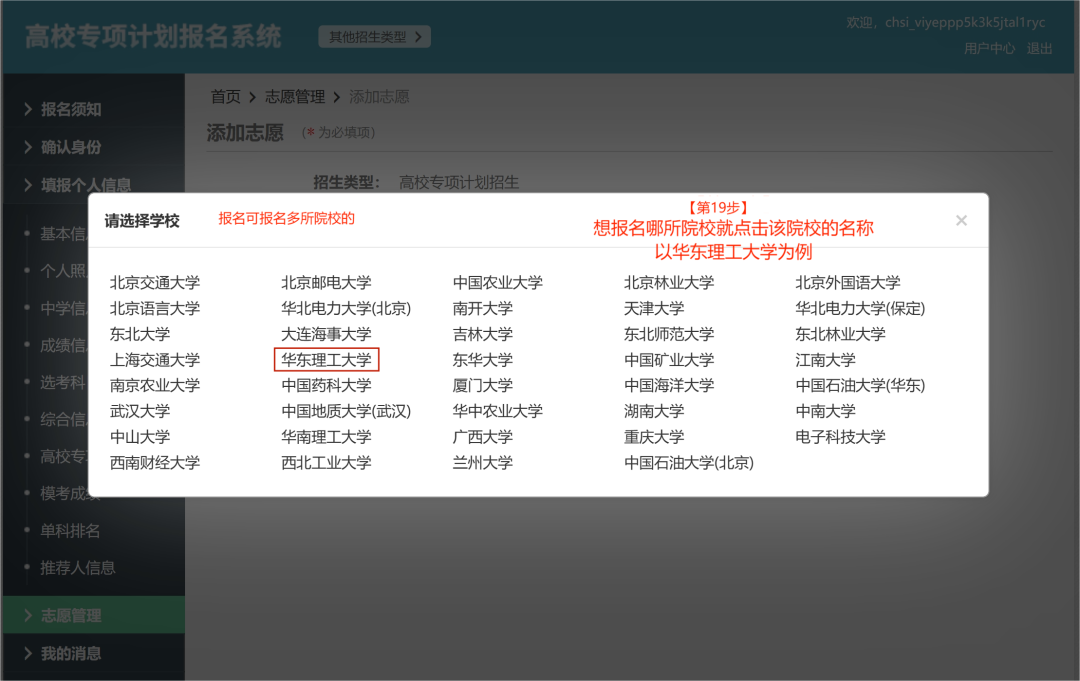Image resolution: width=1080 pixels, height=681 pixels.
Task: Open 志愿管理 from the breadcrumb trail
Action: coord(296,96)
